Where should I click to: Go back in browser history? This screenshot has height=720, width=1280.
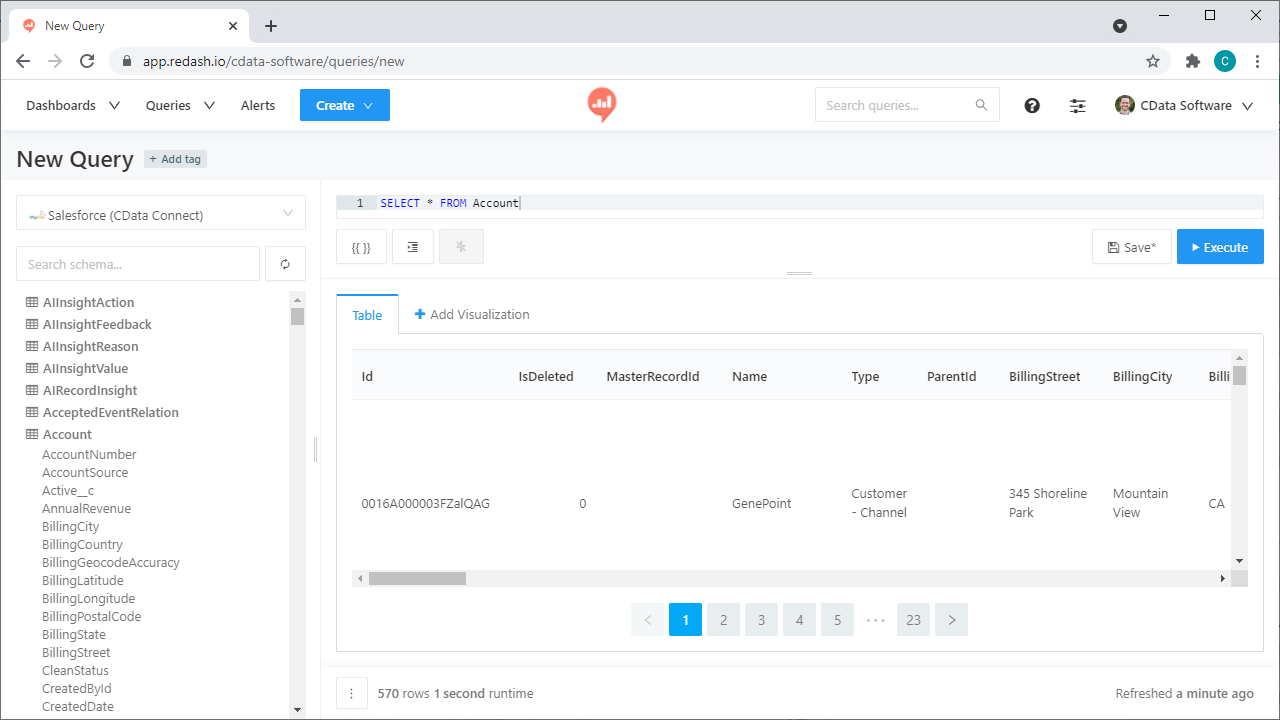pos(23,61)
